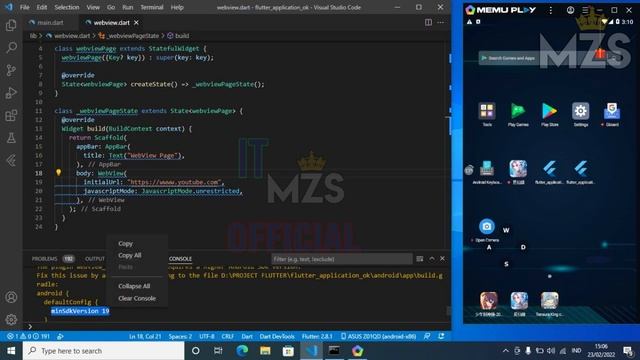Click the Windows Start button

pos(11,351)
